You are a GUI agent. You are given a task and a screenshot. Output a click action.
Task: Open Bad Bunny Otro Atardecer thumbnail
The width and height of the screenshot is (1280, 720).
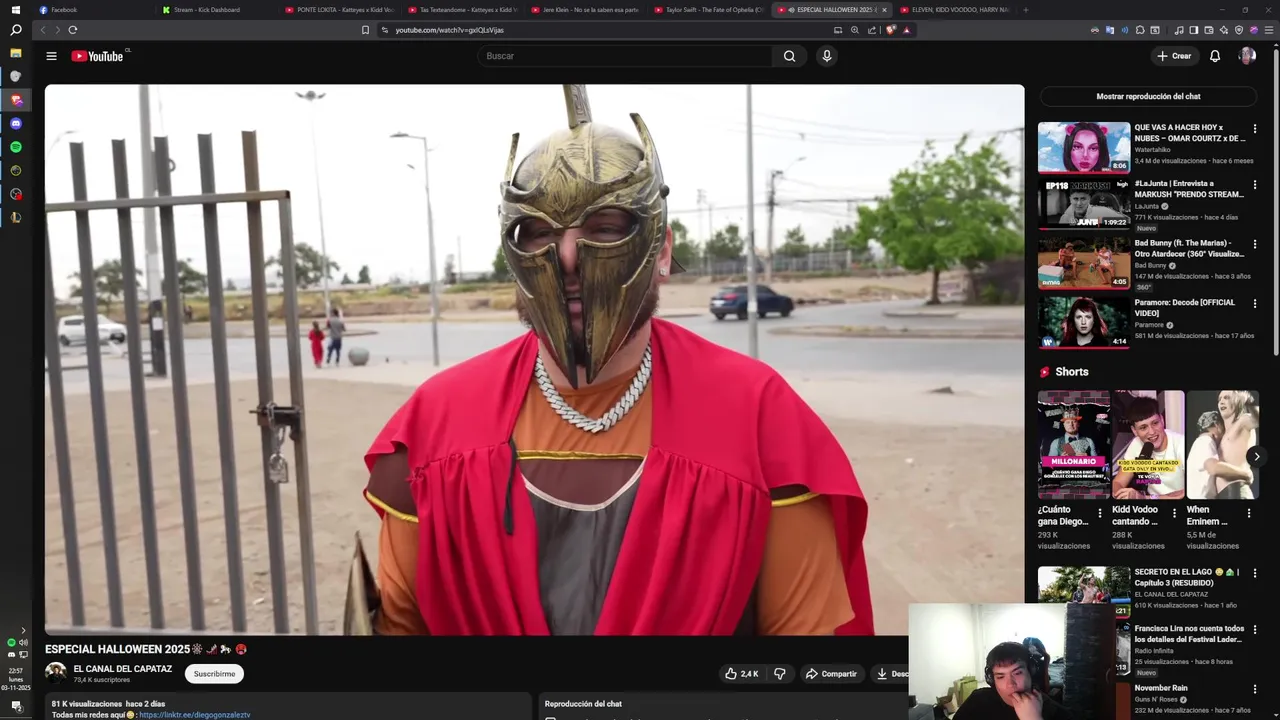point(1084,264)
